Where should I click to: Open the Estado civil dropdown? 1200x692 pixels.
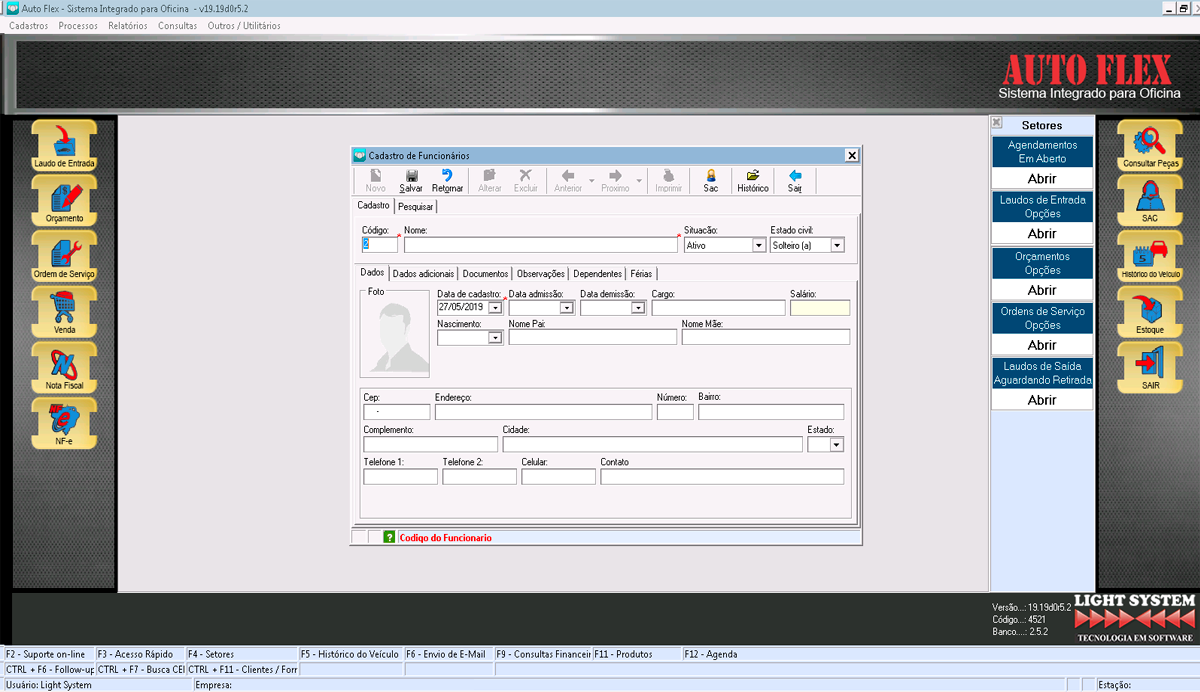(x=837, y=245)
